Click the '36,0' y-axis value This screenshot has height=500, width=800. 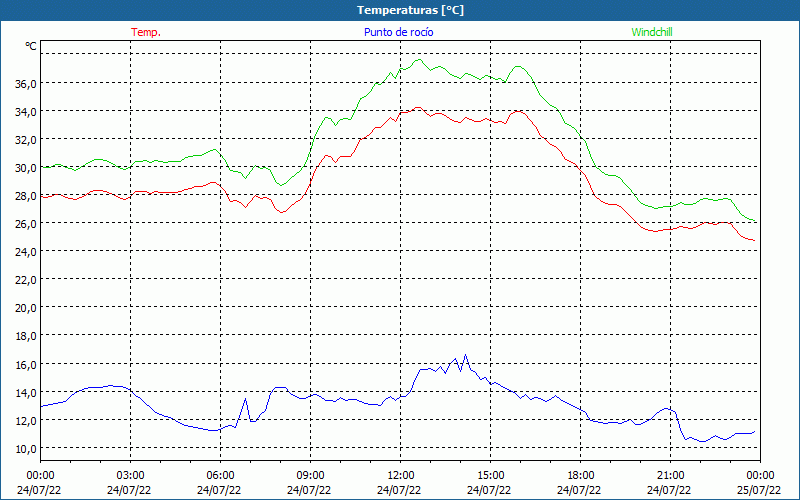26,84
